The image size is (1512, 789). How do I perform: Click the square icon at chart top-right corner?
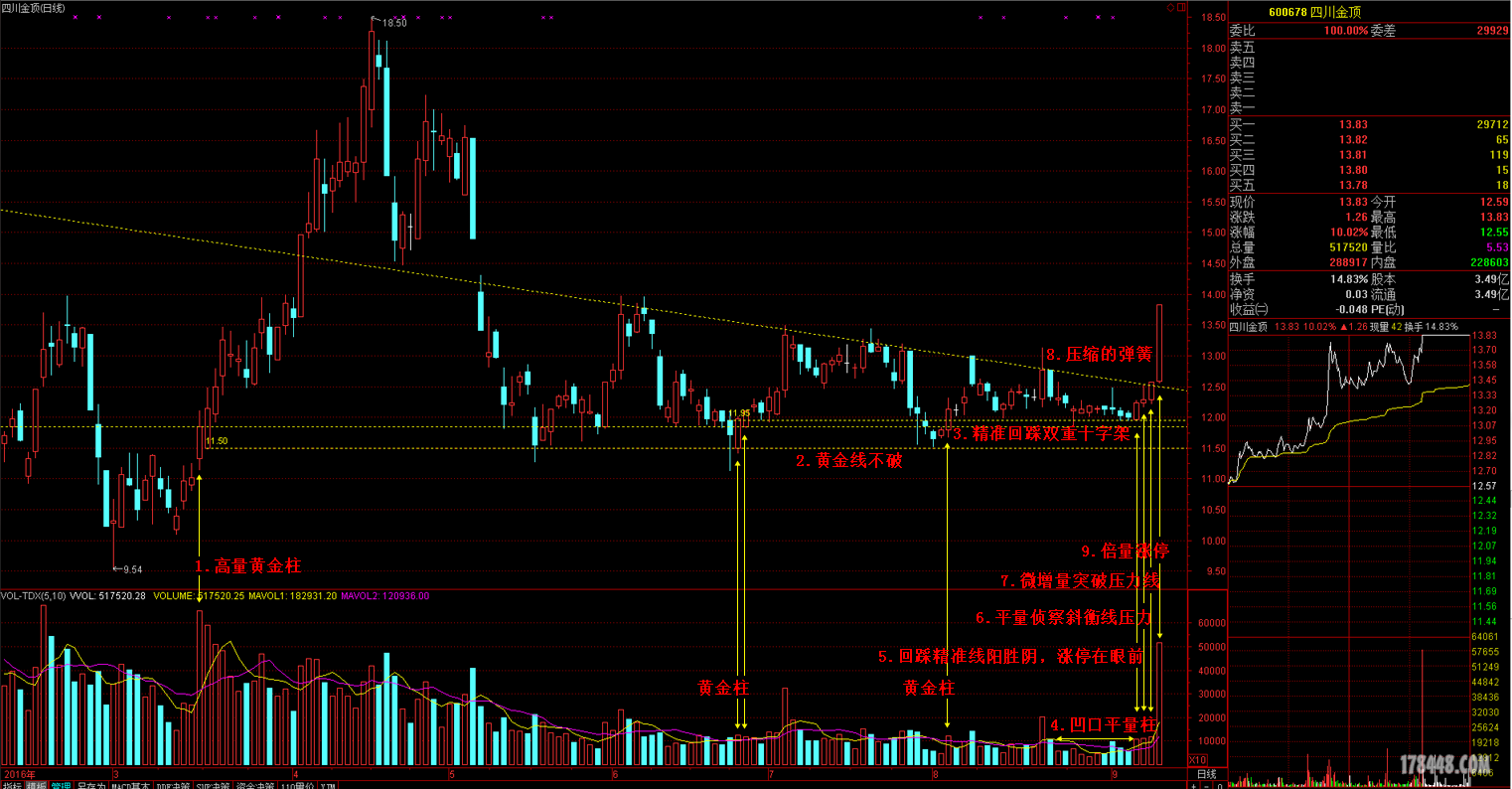pyautogui.click(x=1180, y=7)
